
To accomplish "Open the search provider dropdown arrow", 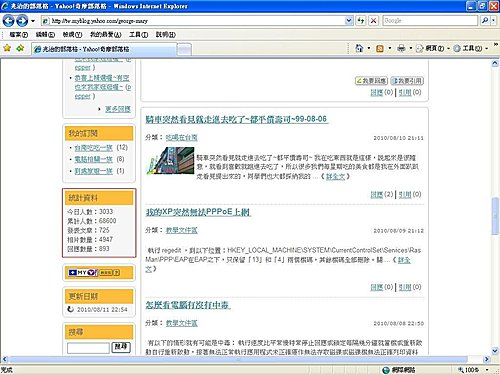I will [x=493, y=21].
